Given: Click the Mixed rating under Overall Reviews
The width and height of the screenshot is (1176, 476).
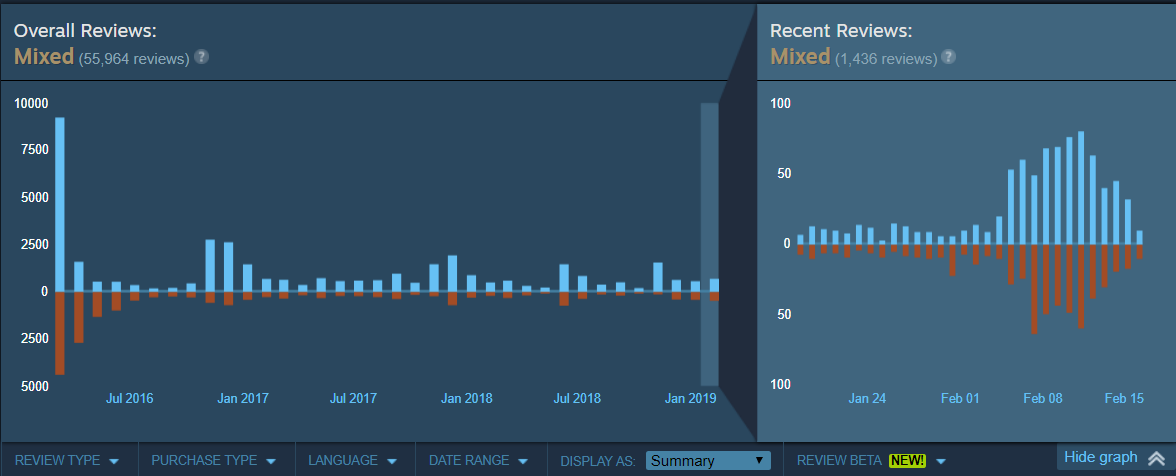Looking at the screenshot, I should click(x=44, y=56).
